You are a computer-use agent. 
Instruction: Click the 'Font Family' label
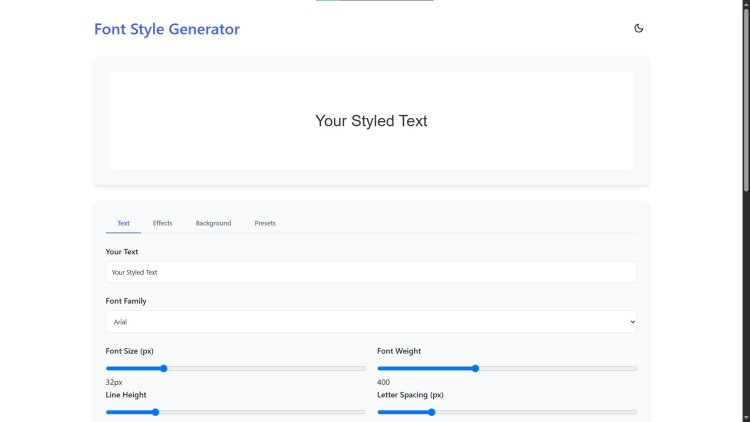coord(126,301)
